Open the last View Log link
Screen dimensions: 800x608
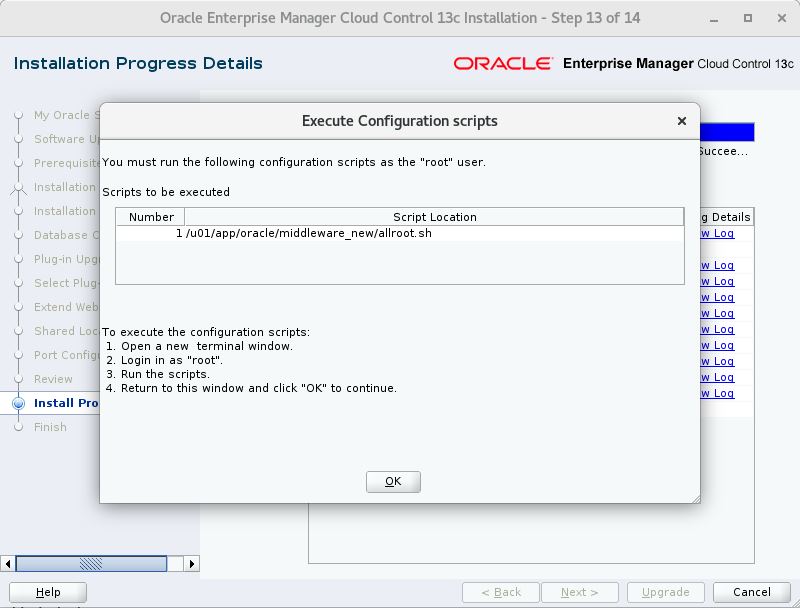point(717,393)
